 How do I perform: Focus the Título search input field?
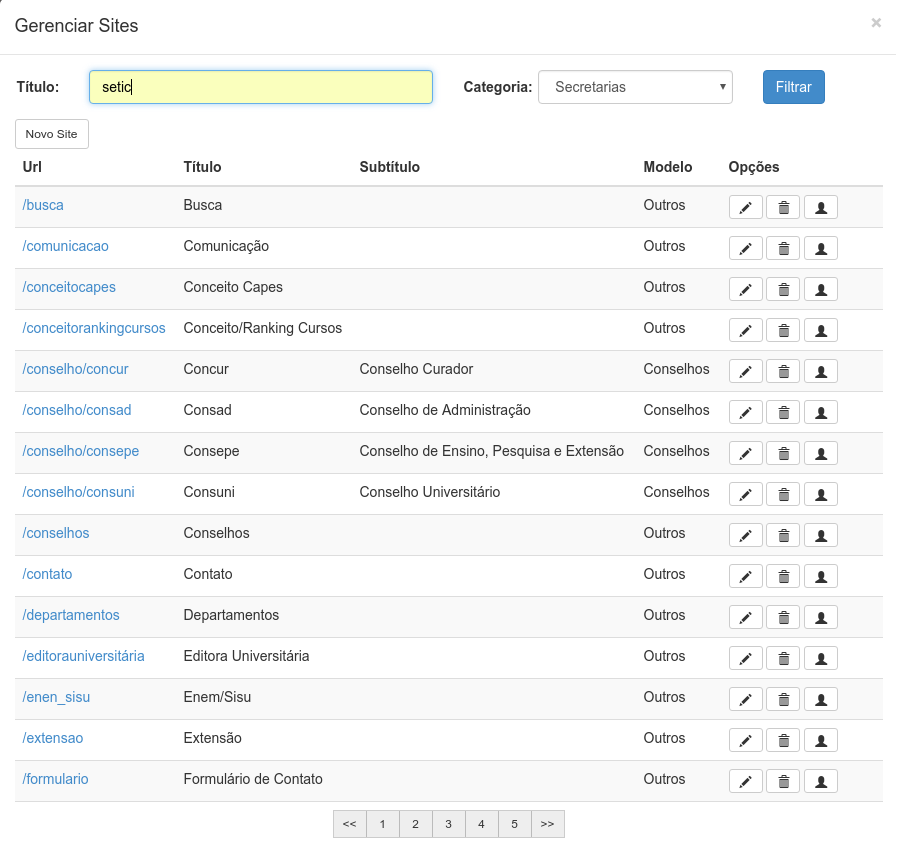[261, 87]
